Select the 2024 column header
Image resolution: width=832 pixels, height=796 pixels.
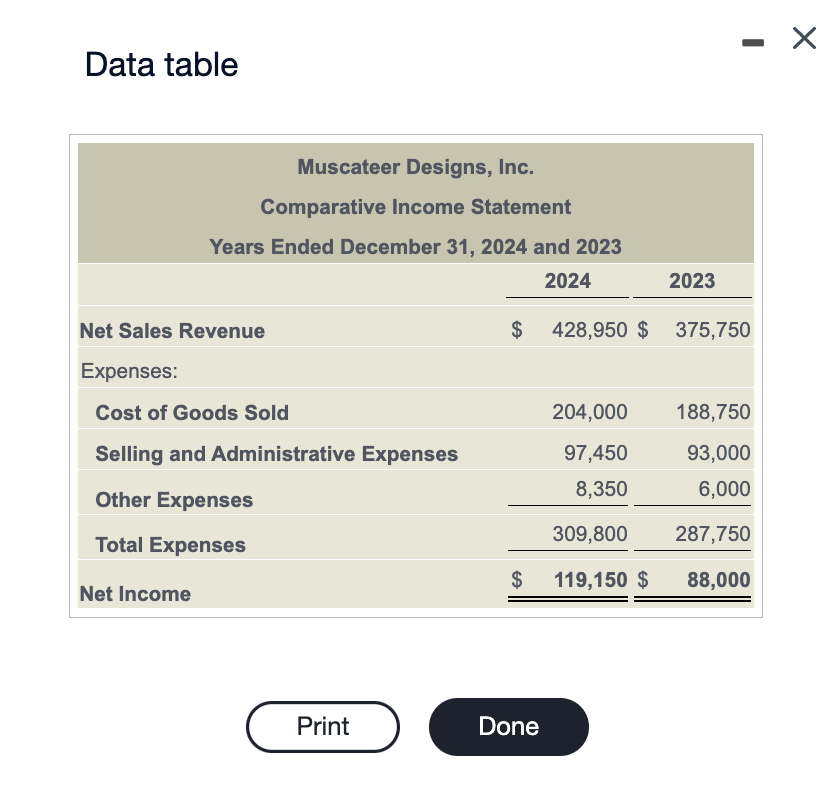[x=567, y=281]
